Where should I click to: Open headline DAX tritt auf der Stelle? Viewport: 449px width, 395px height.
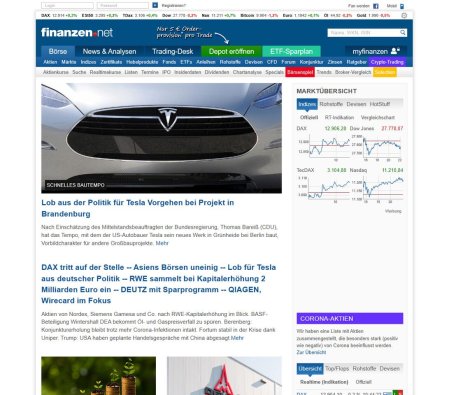[159, 284]
